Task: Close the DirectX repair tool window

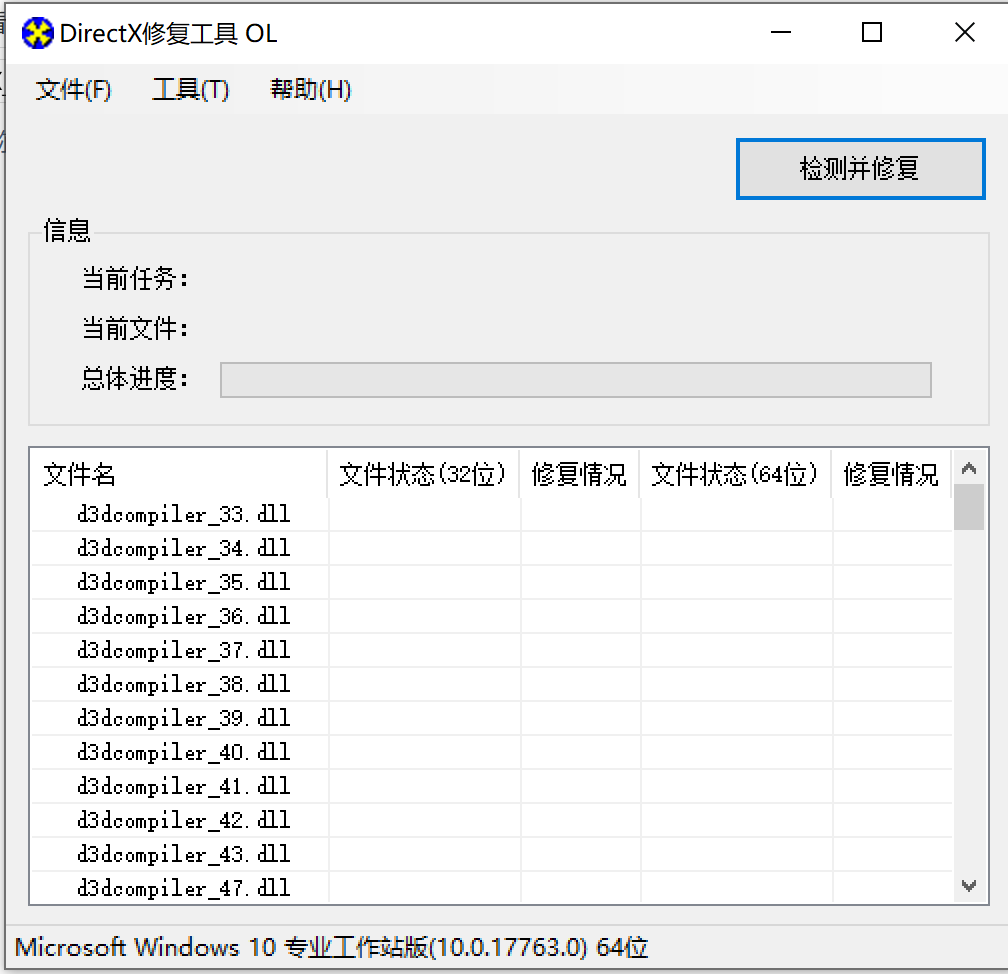Action: pos(964,33)
